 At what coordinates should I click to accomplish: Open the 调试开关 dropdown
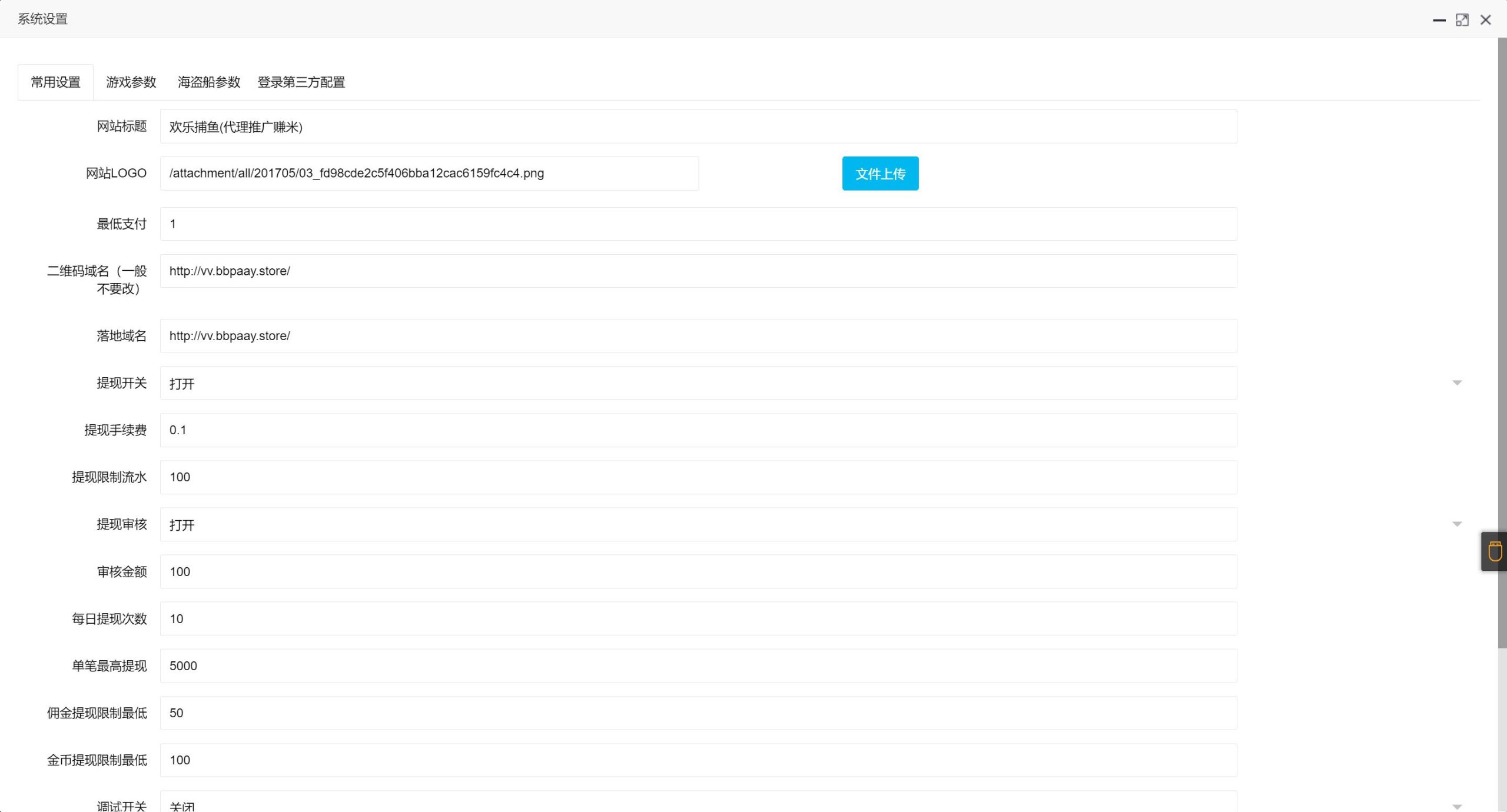[x=698, y=804]
